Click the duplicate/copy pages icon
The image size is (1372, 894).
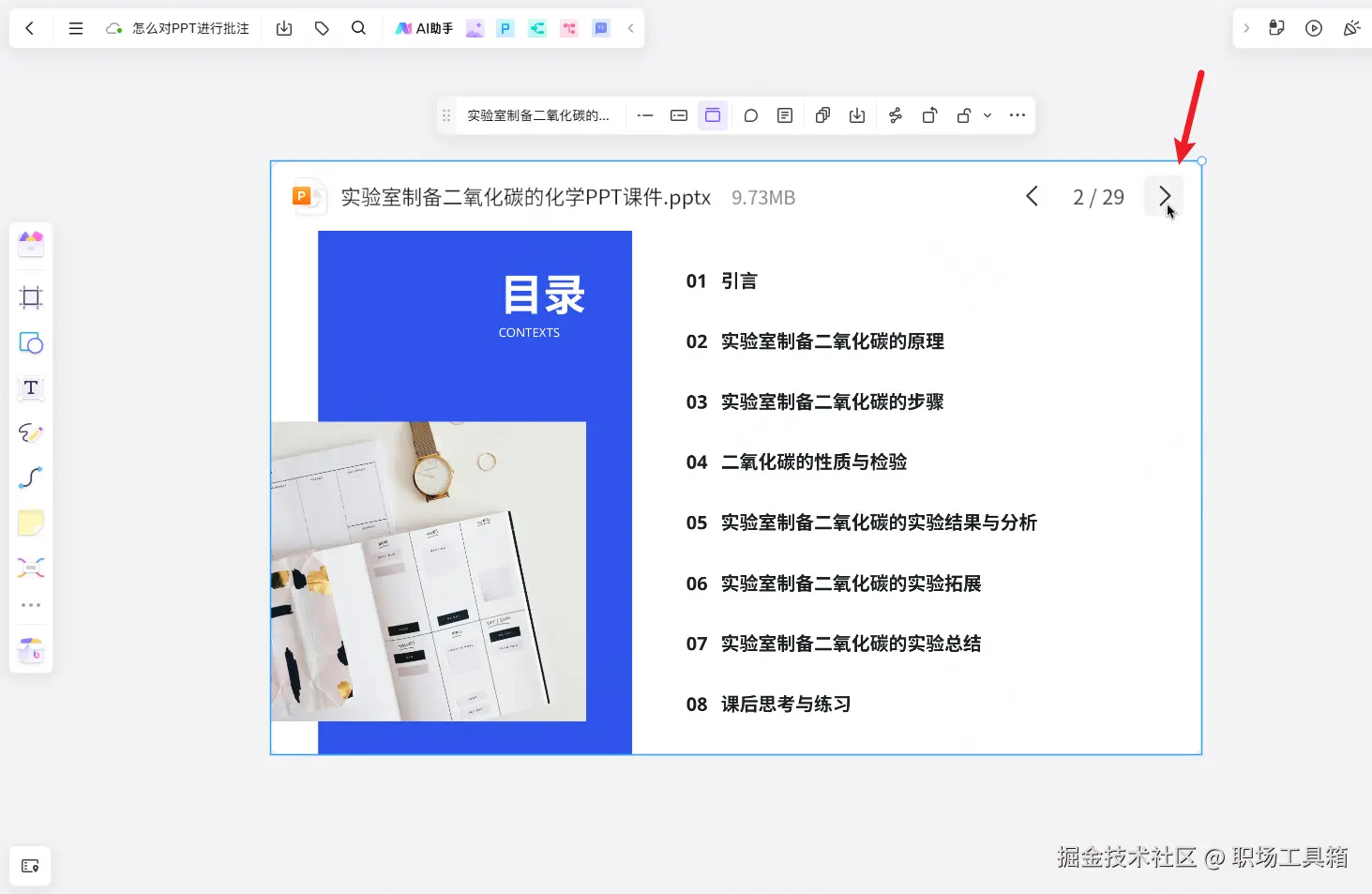click(822, 115)
